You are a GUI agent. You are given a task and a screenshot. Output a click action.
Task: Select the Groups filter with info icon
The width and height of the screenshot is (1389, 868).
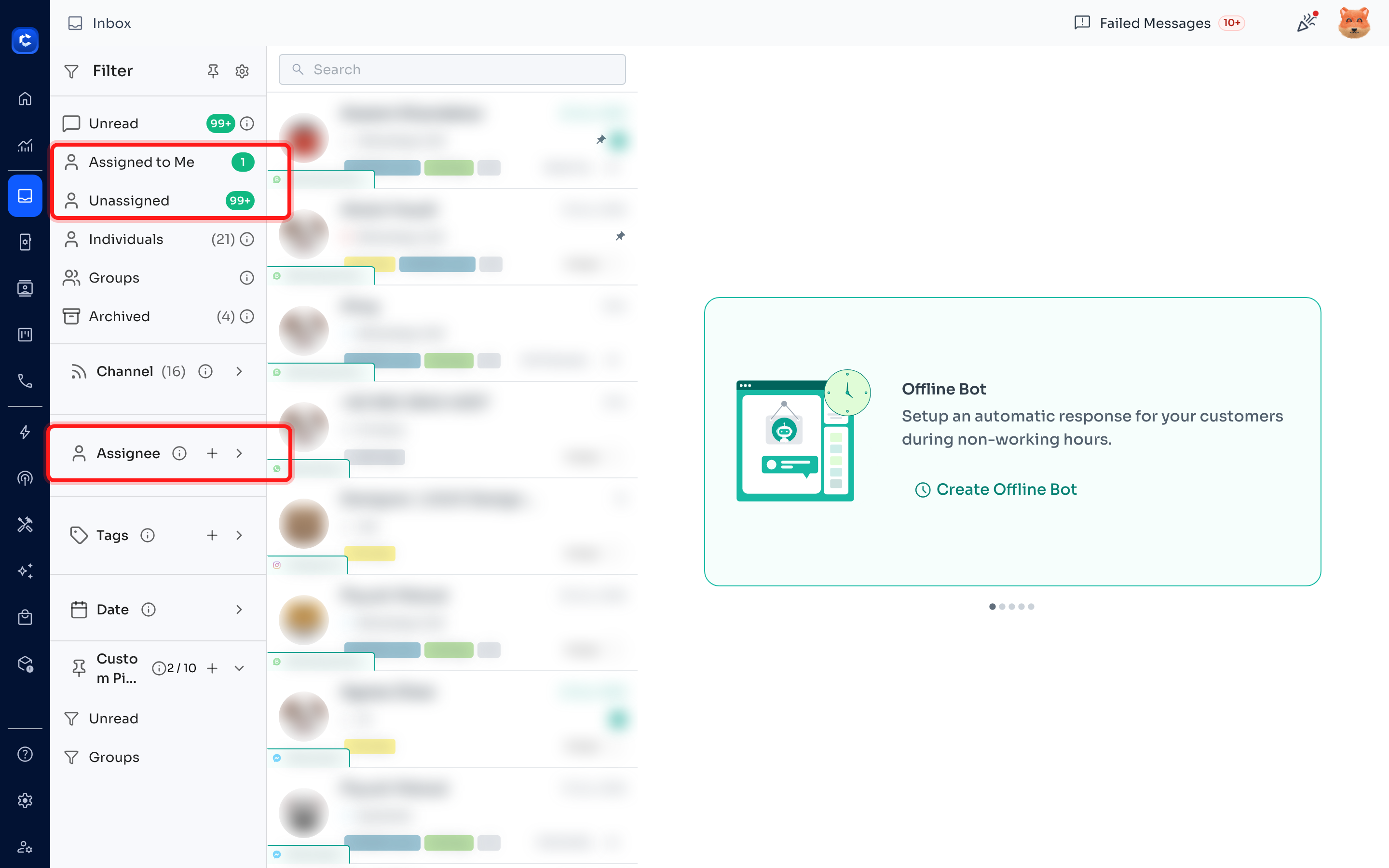point(158,278)
